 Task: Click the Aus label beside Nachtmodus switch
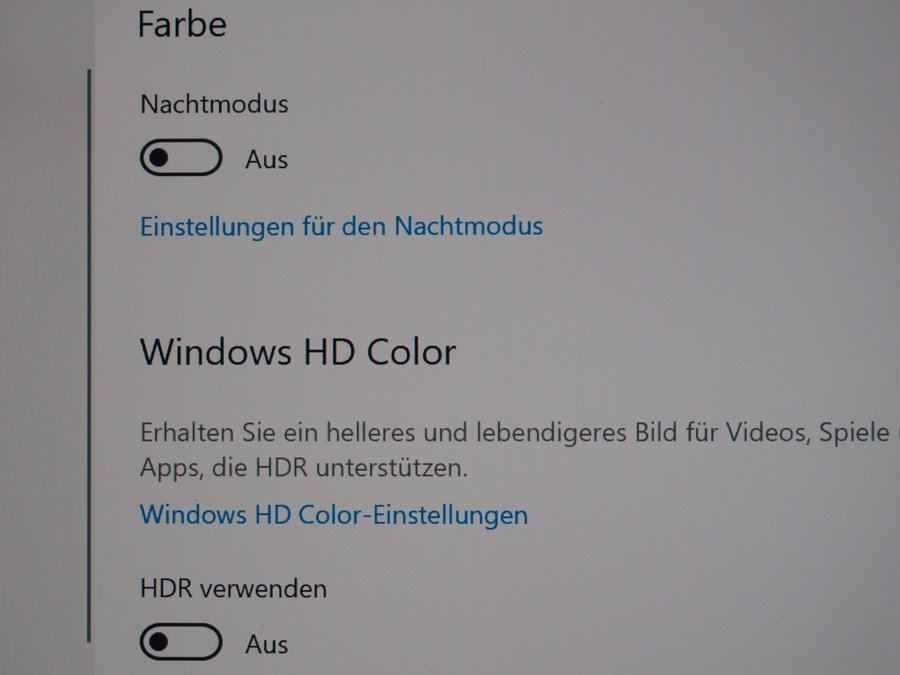266,160
